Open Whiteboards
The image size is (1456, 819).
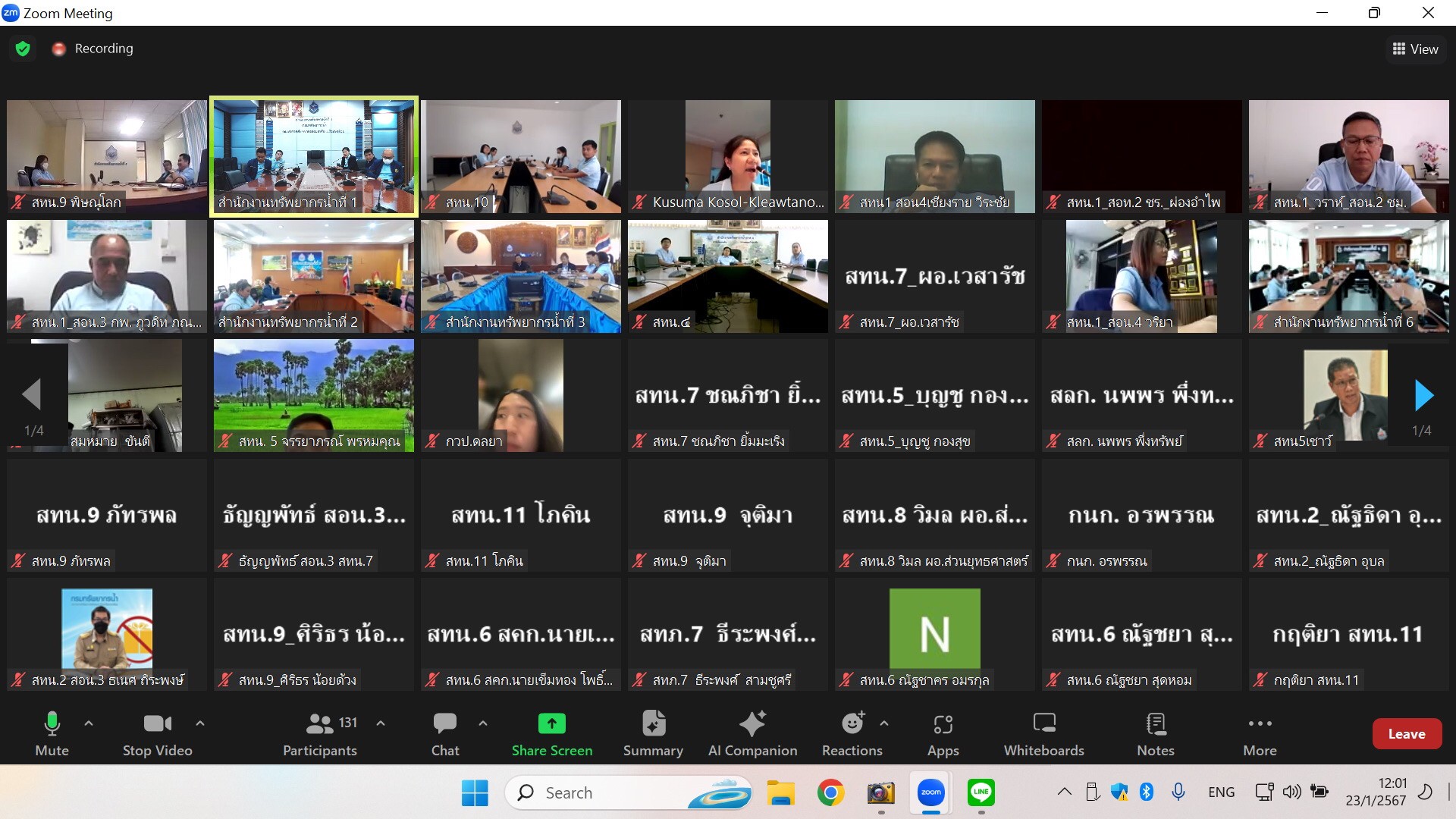pyautogui.click(x=1044, y=733)
